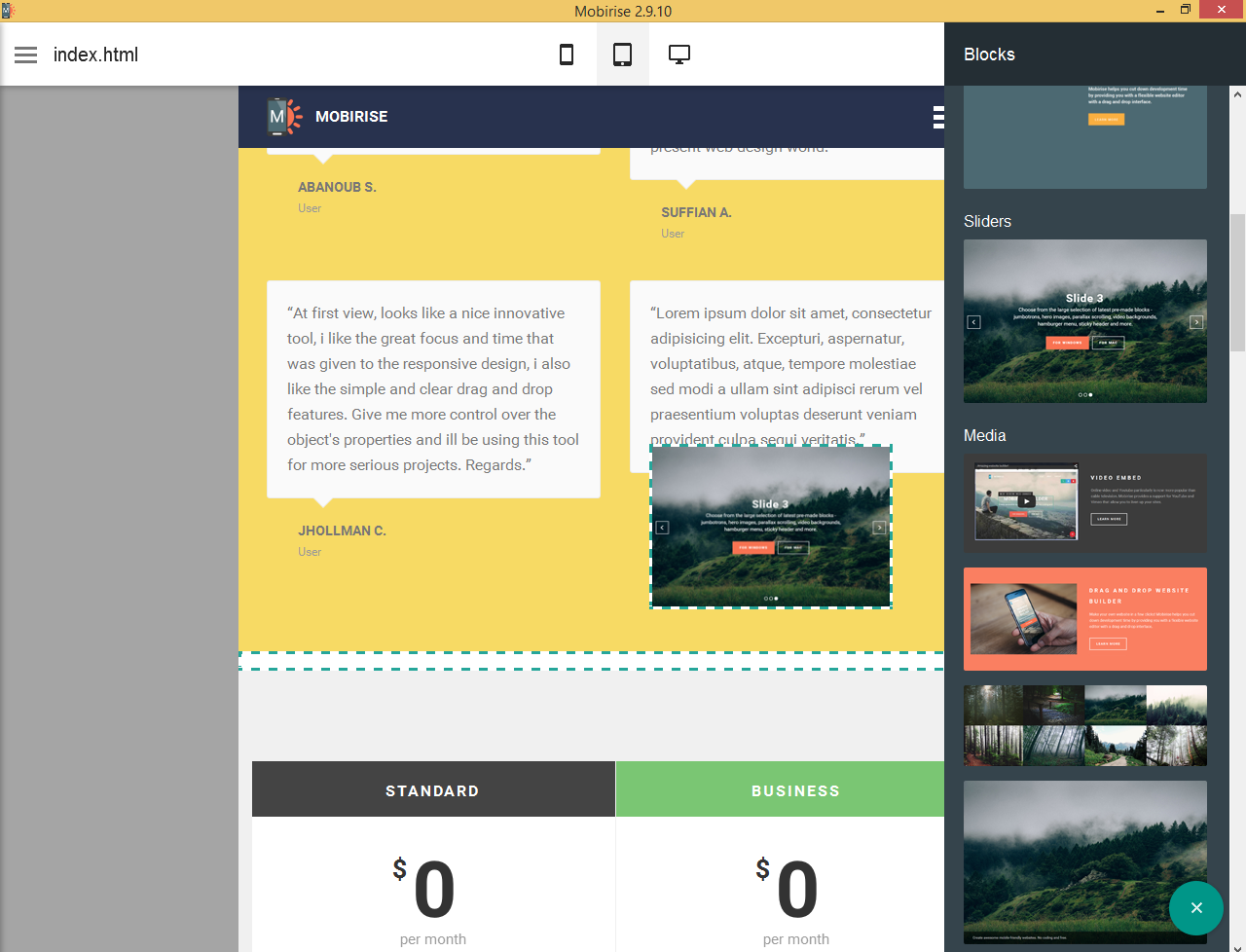This screenshot has width=1246, height=952.
Task: Select the orange Drag and Drop media block
Action: click(x=1085, y=619)
